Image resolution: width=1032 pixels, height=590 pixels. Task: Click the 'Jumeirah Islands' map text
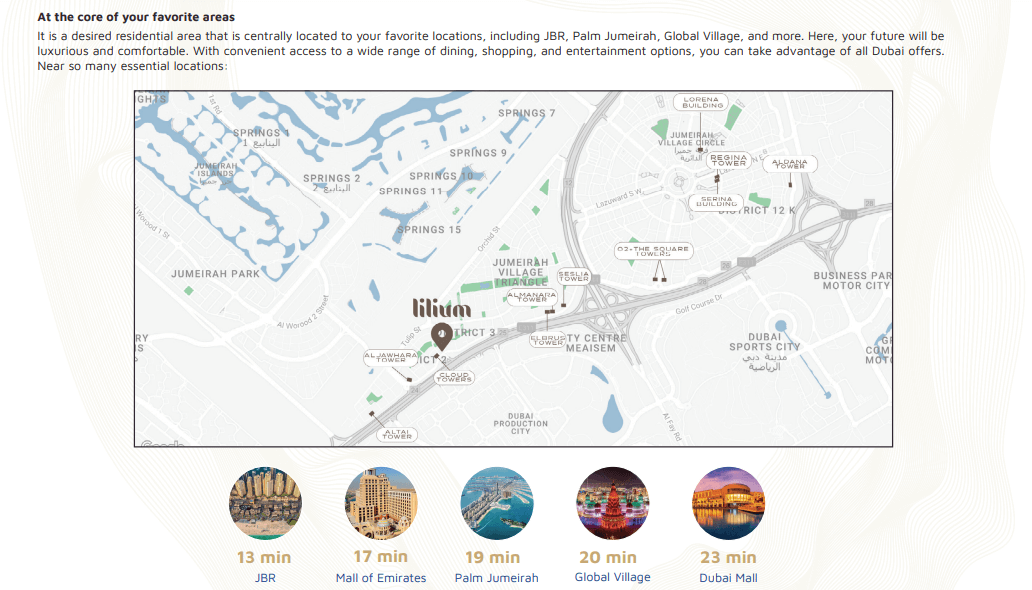click(x=216, y=170)
